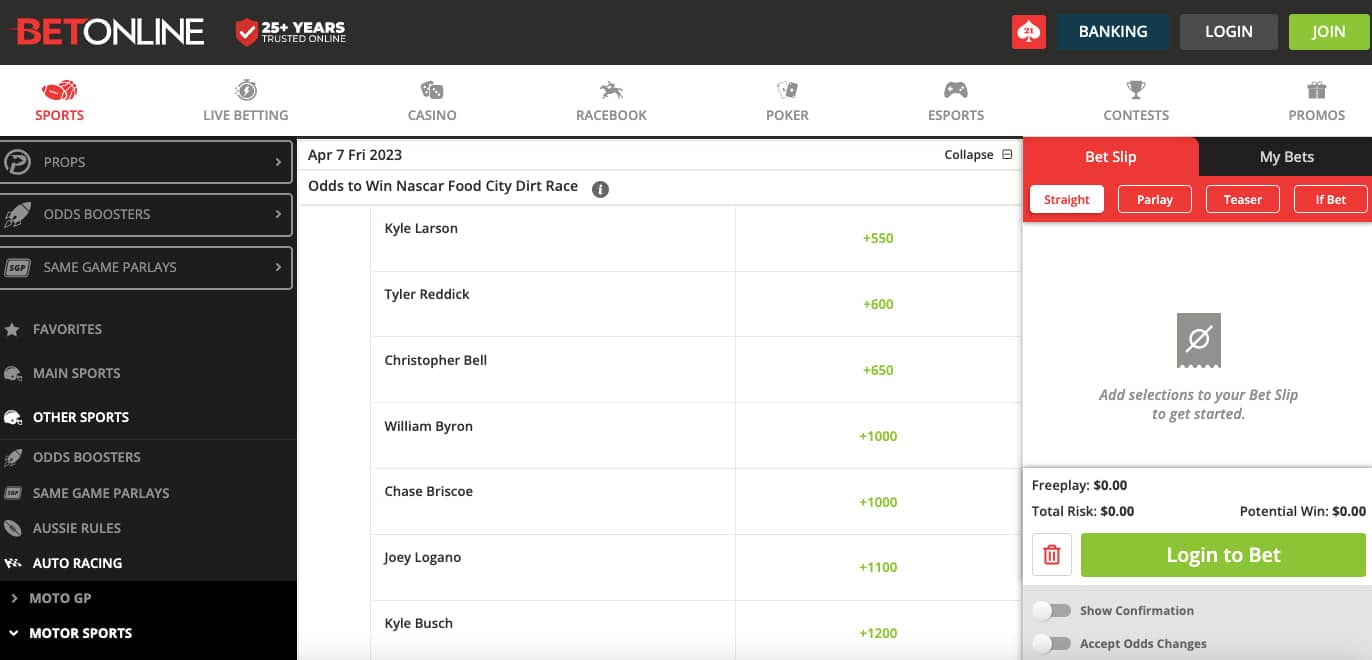
Task: Click the Aussie Rules ball icon
Action: (13, 528)
